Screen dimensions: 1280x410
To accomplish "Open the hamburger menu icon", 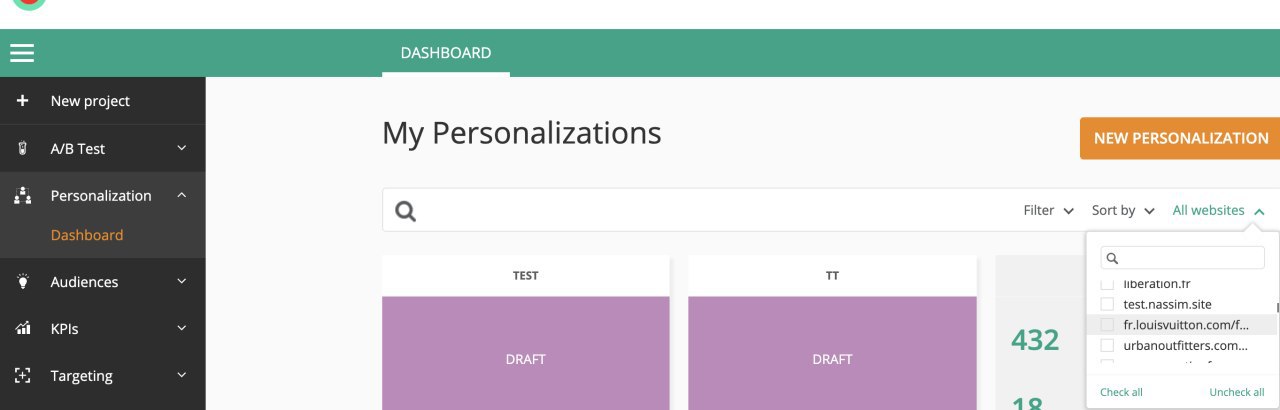I will pos(22,53).
